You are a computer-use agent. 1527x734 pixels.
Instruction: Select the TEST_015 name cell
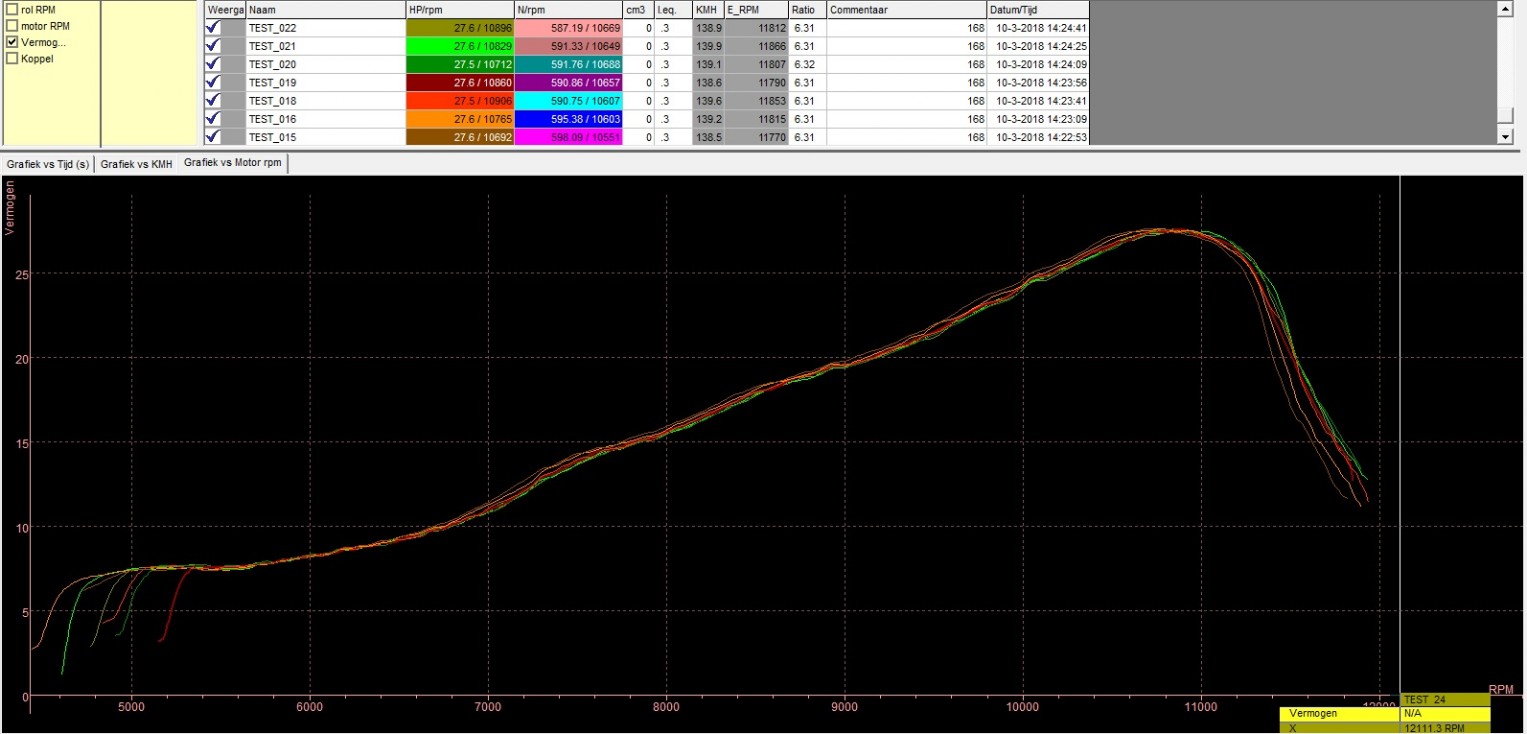pos(326,136)
